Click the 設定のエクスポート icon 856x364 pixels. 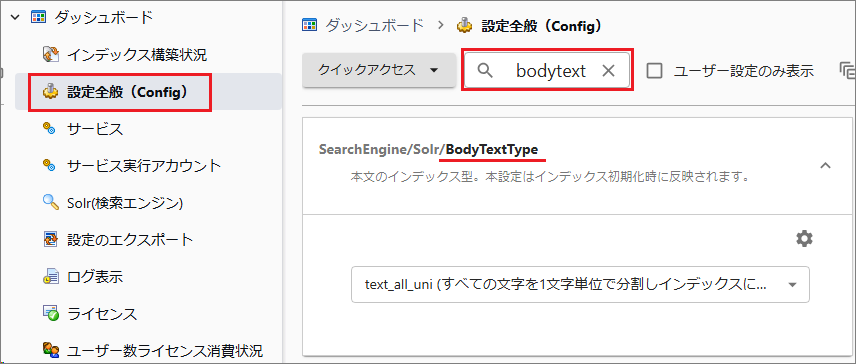point(50,240)
